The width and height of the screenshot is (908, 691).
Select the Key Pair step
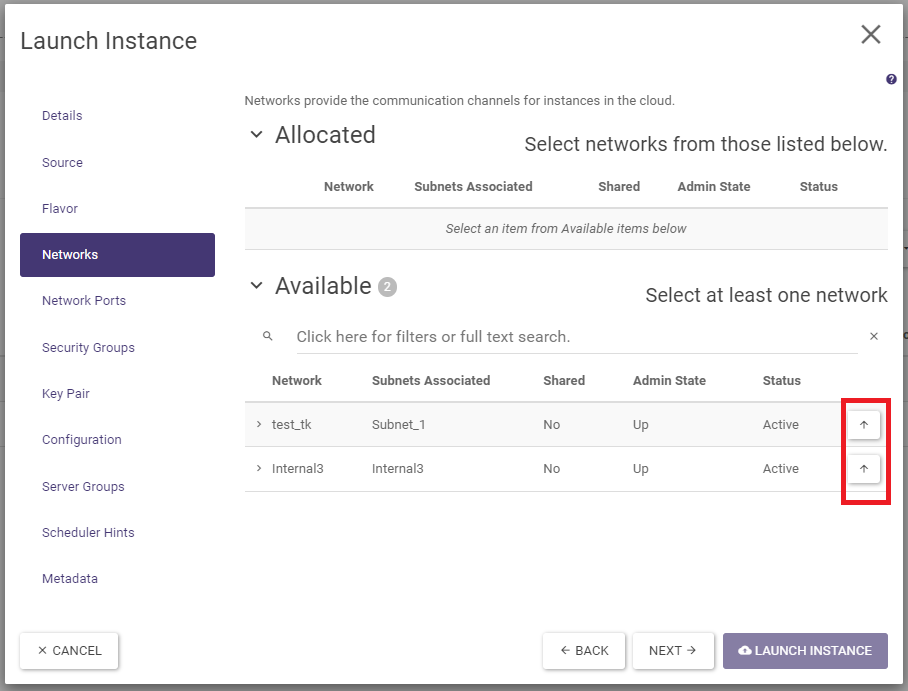68,394
